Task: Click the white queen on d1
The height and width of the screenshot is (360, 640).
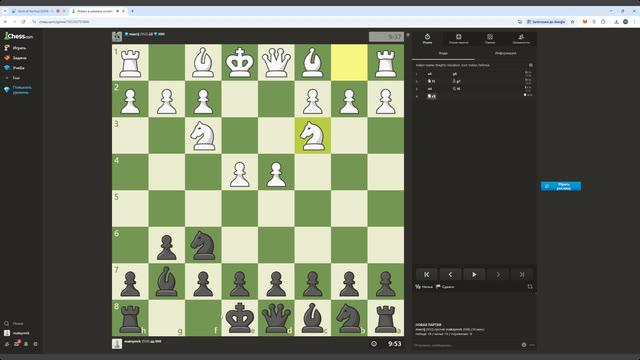Action: [276, 62]
